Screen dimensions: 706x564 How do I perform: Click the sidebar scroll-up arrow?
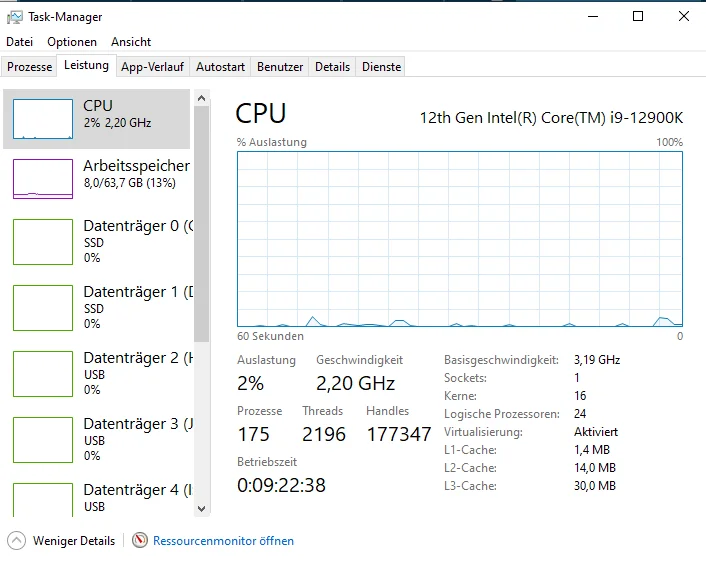(x=202, y=98)
